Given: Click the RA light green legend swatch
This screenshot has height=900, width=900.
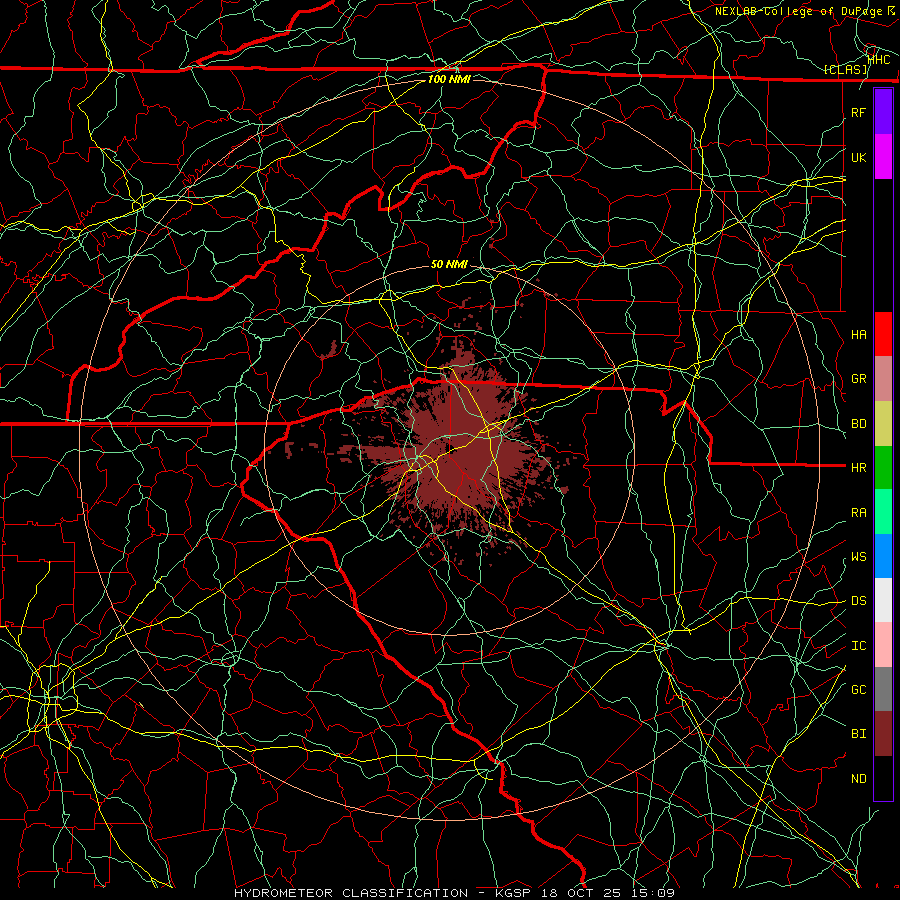Looking at the screenshot, I should coord(883,512).
